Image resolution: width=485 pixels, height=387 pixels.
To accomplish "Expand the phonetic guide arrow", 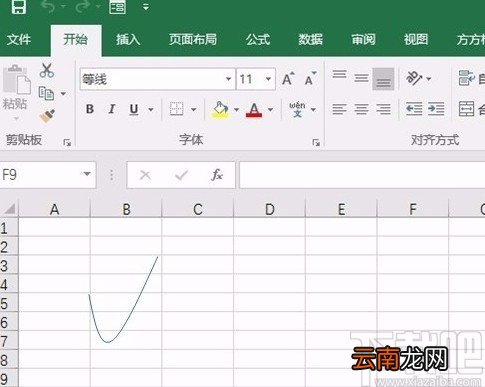I will pos(313,109).
